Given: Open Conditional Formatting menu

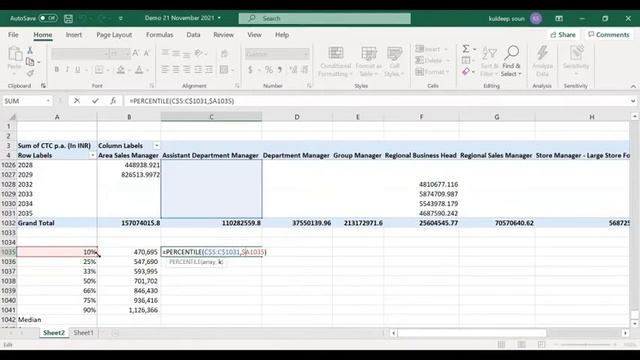Looking at the screenshot, I should 336,61.
